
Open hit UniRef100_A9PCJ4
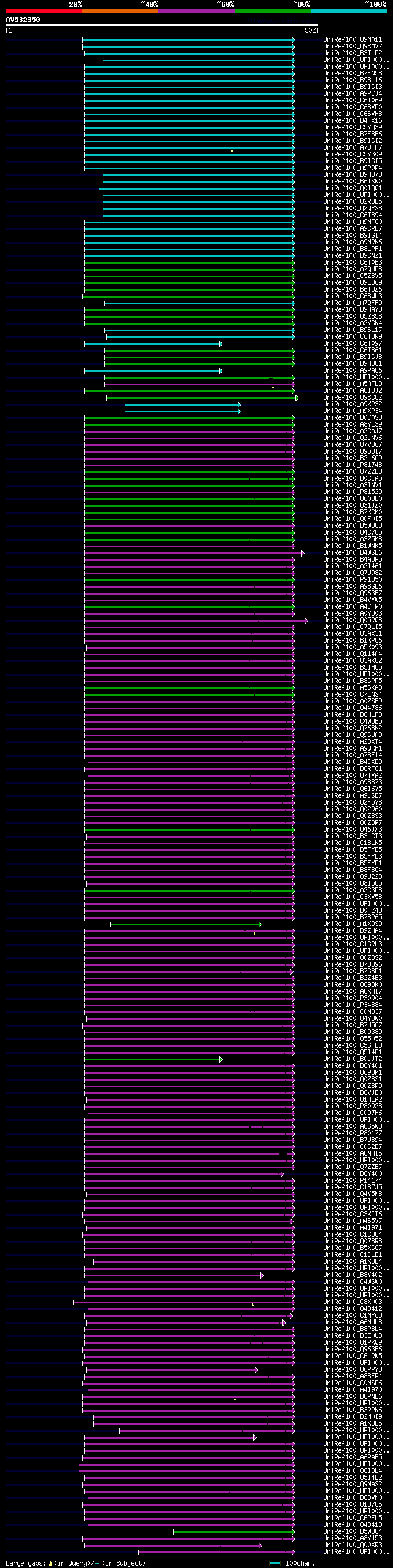coord(352,94)
